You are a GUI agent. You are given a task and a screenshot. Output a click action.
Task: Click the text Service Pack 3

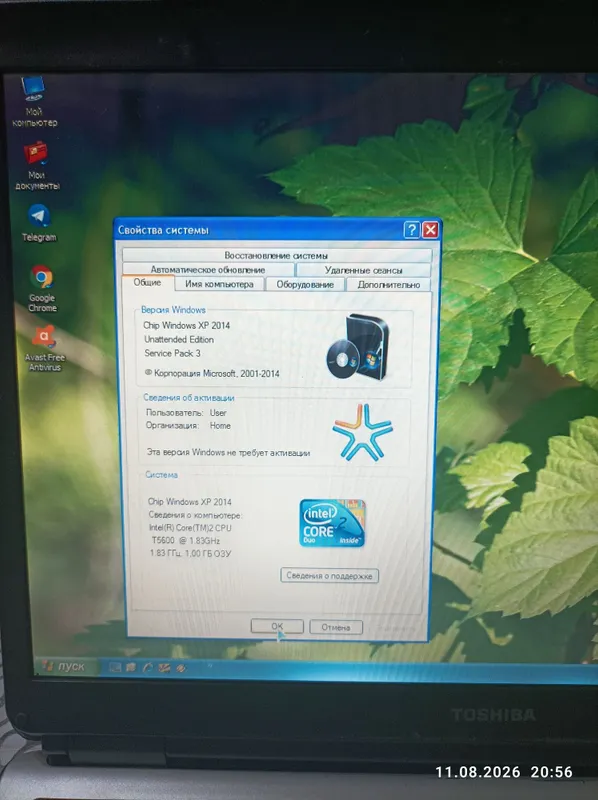tap(172, 353)
